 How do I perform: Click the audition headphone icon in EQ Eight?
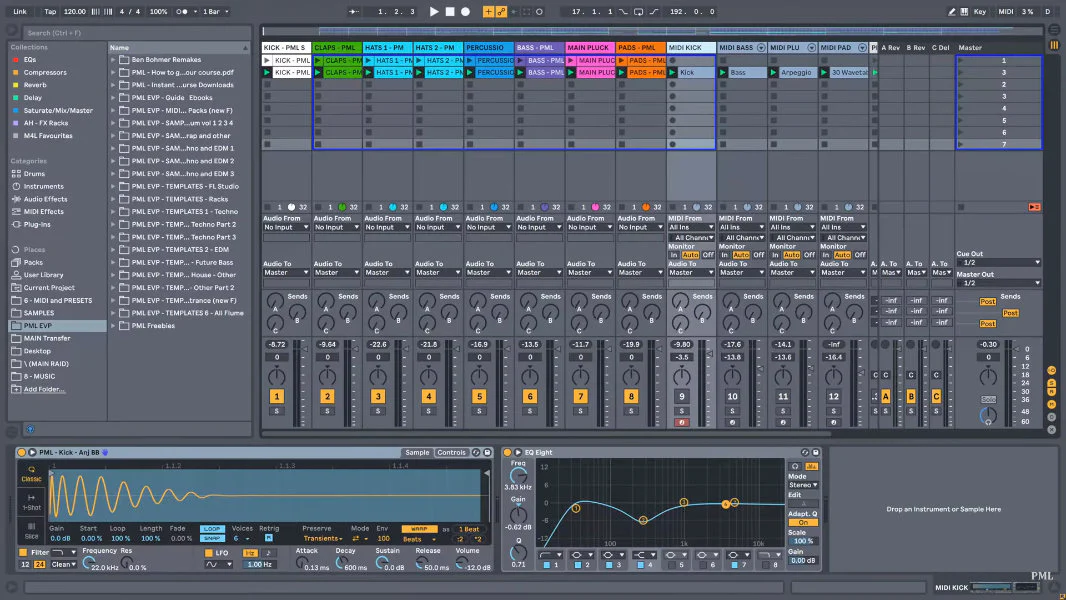[x=795, y=467]
